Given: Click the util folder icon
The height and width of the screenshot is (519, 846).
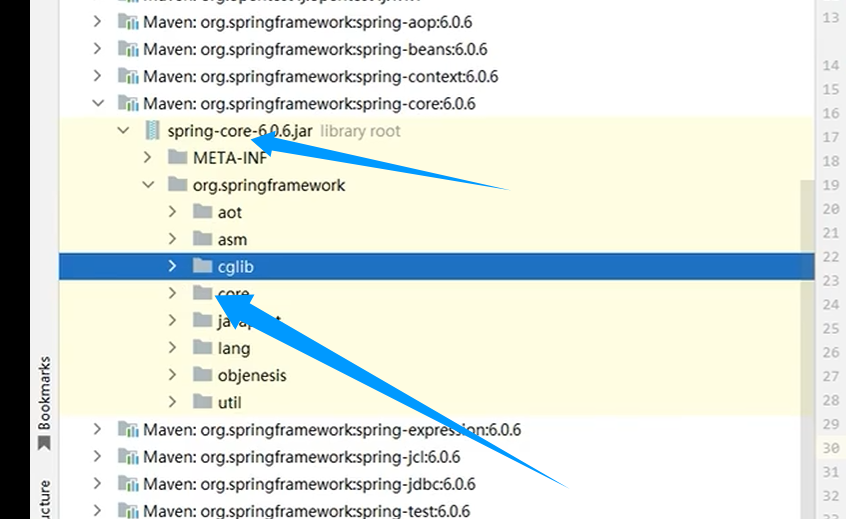Looking at the screenshot, I should pyautogui.click(x=202, y=401).
